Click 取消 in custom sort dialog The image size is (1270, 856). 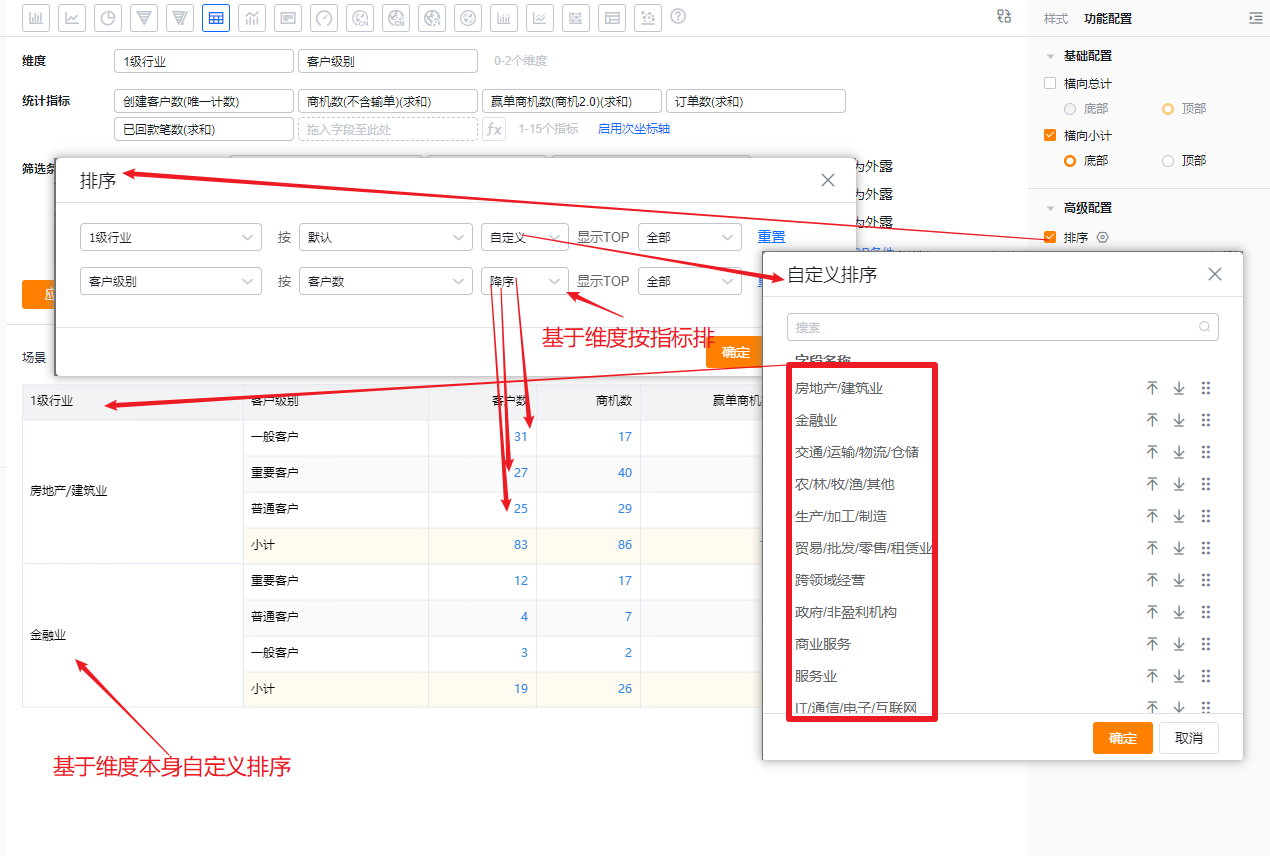pyautogui.click(x=1188, y=738)
